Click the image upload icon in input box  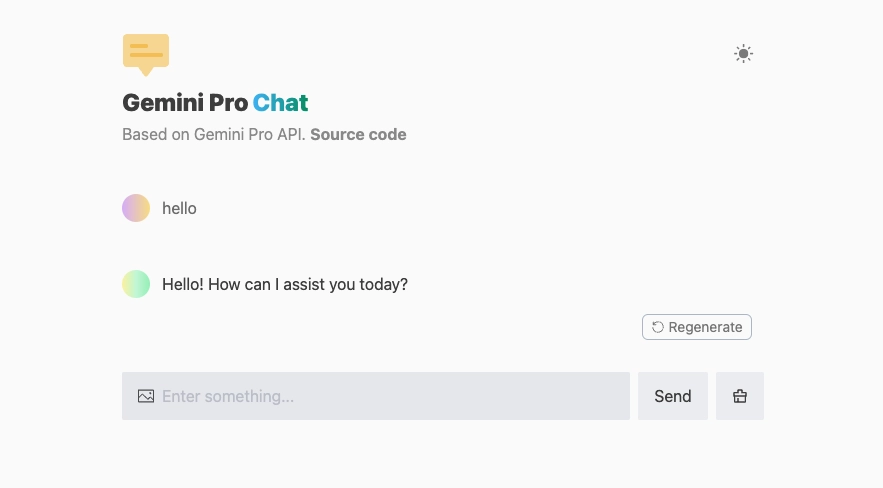coord(146,396)
